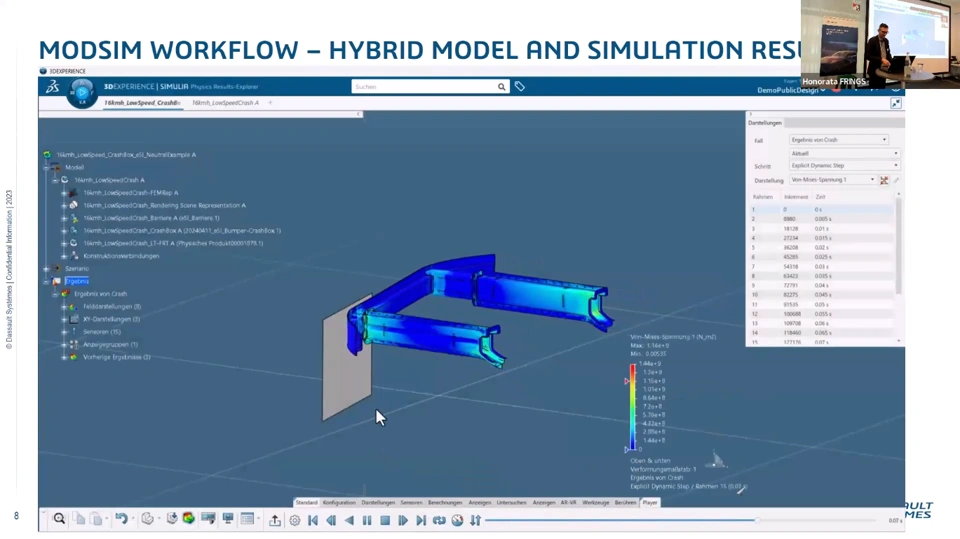Play animation backward
Image resolution: width=960 pixels, height=539 pixels.
(x=349, y=520)
